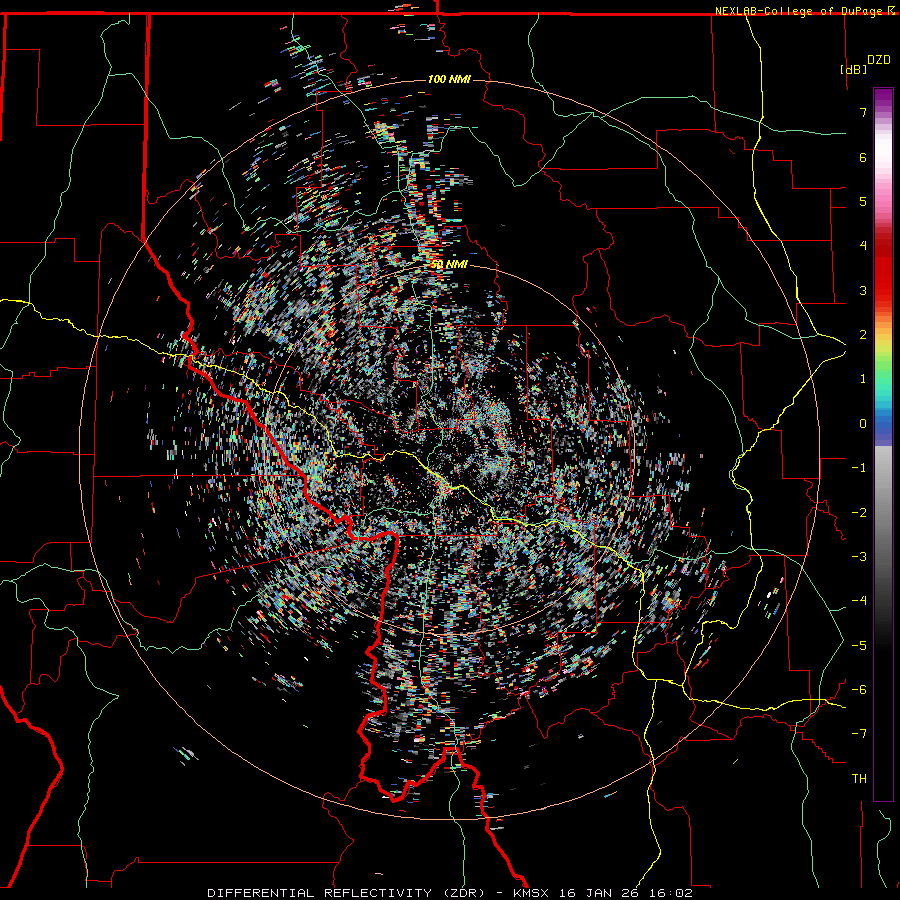Click the 7 value on color scale
The height and width of the screenshot is (900, 900).
[863, 112]
